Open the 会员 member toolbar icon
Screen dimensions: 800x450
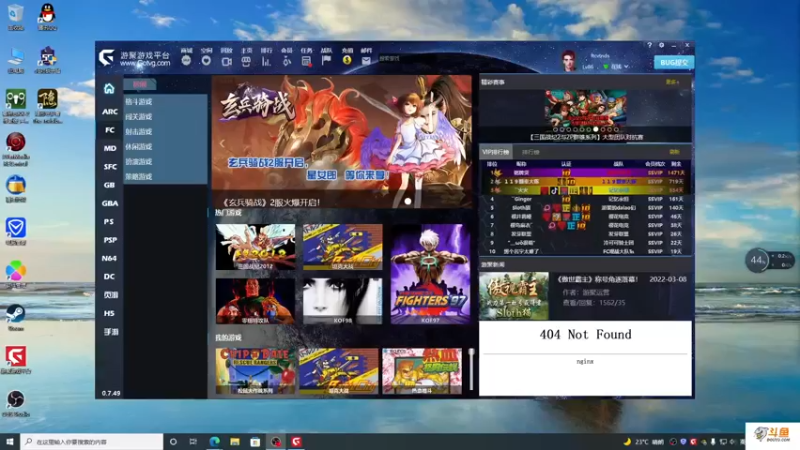coord(287,61)
